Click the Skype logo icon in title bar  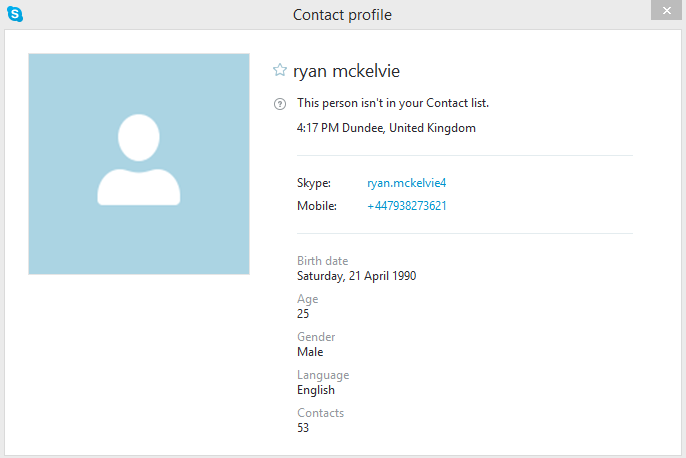[x=15, y=14]
